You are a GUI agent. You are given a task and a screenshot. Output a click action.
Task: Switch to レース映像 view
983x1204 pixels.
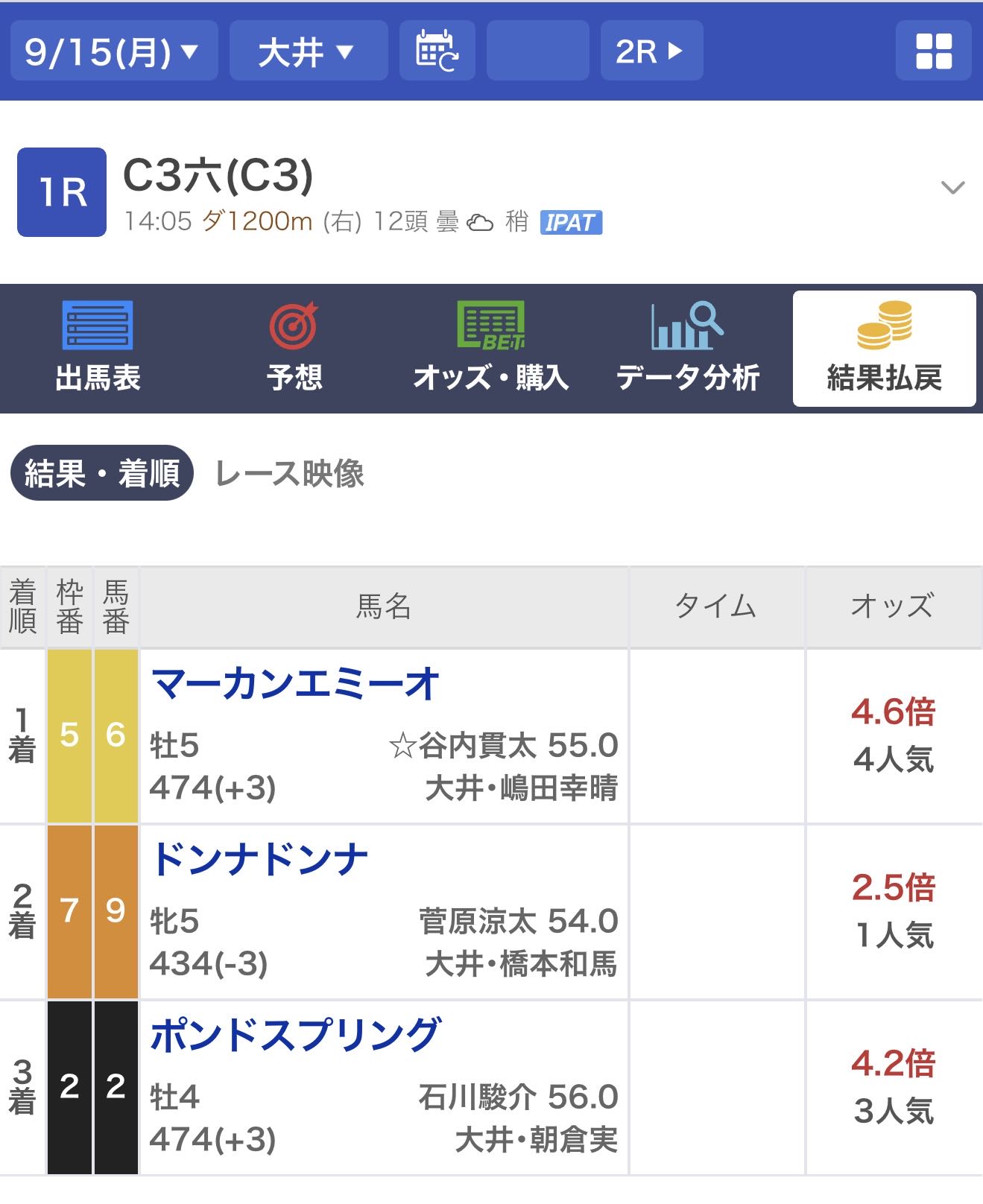(289, 474)
